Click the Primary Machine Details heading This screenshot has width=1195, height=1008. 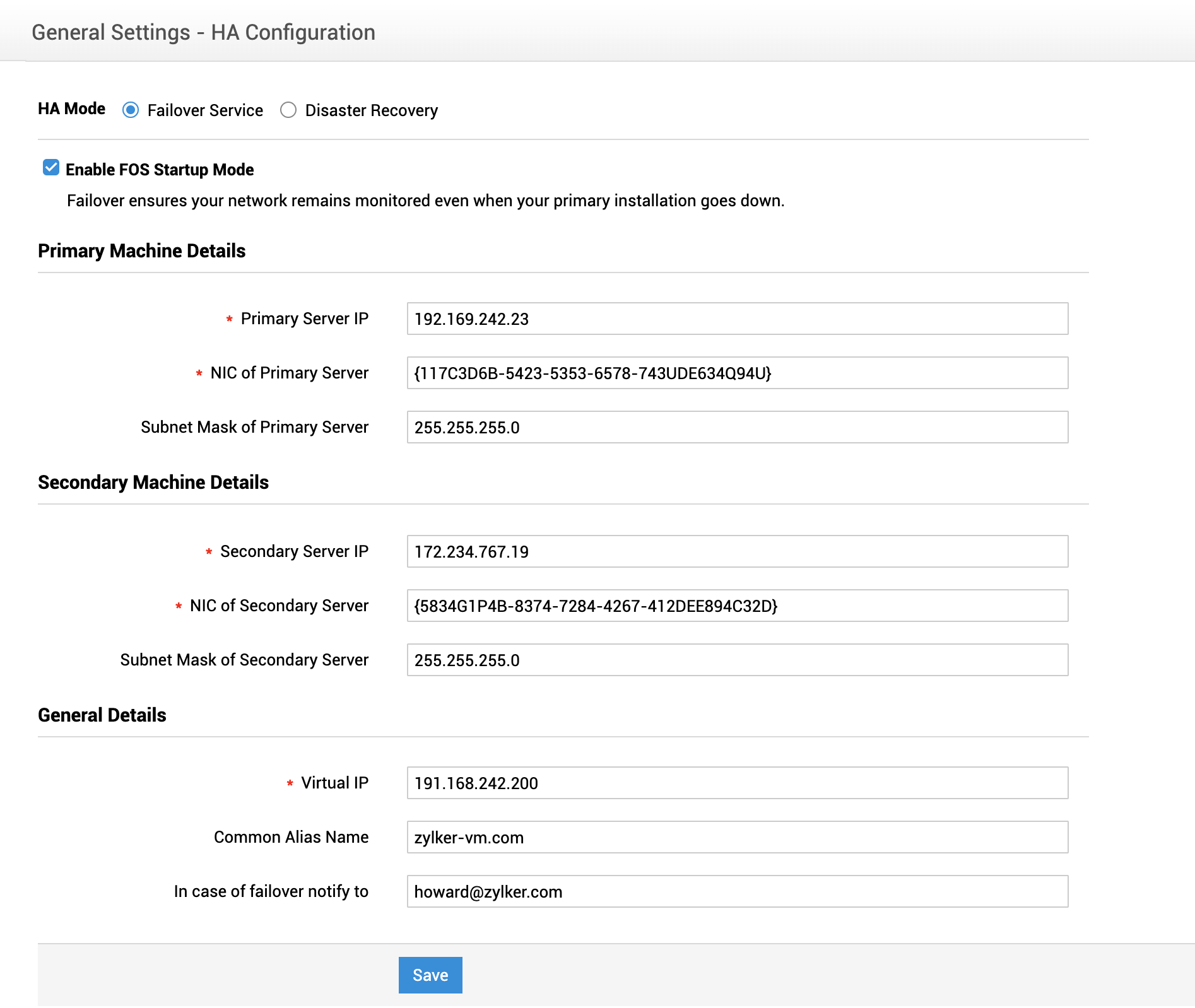[141, 250]
